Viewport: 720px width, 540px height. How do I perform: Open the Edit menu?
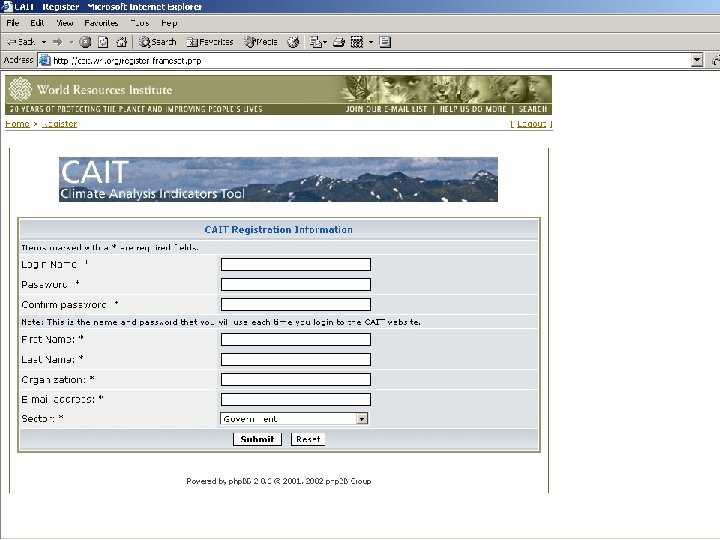[x=37, y=23]
